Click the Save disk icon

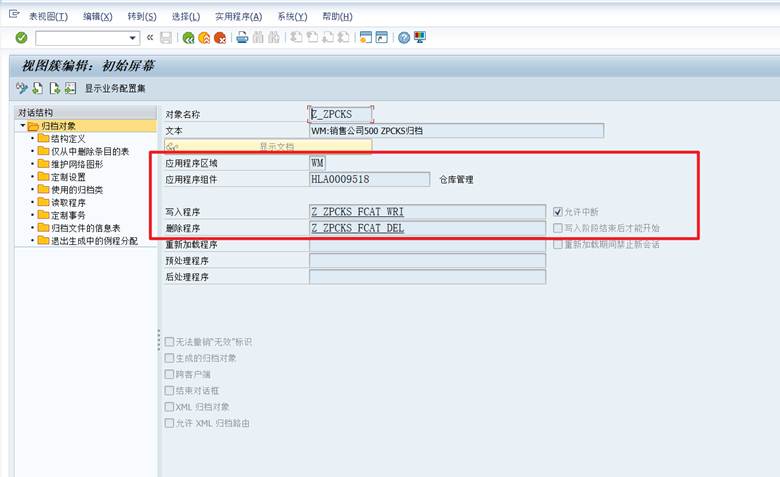pyautogui.click(x=166, y=38)
